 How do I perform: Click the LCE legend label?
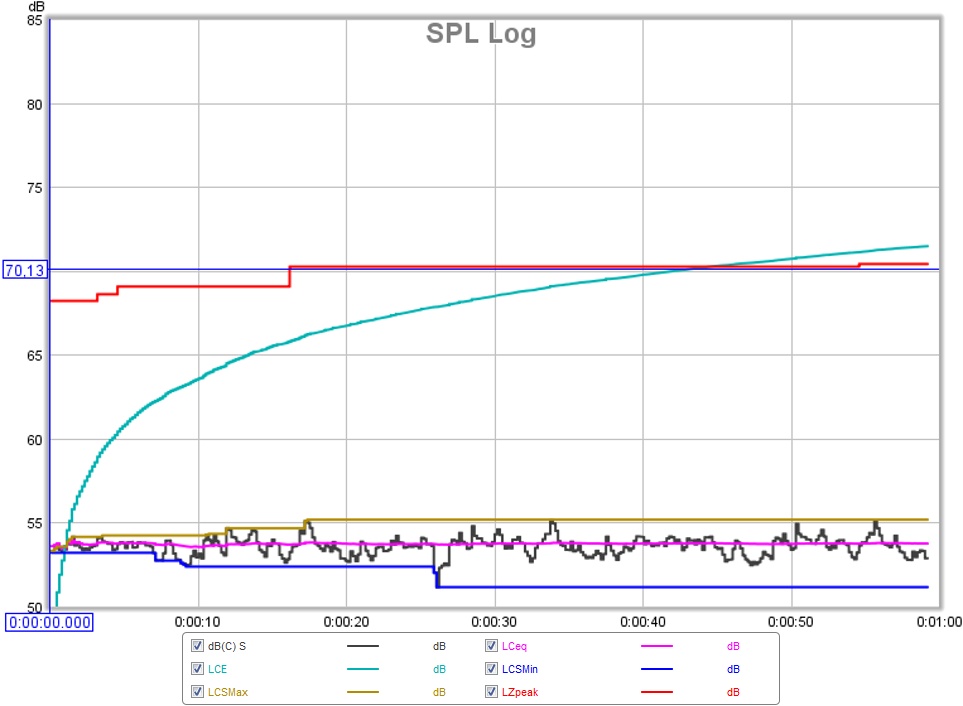click(217, 669)
